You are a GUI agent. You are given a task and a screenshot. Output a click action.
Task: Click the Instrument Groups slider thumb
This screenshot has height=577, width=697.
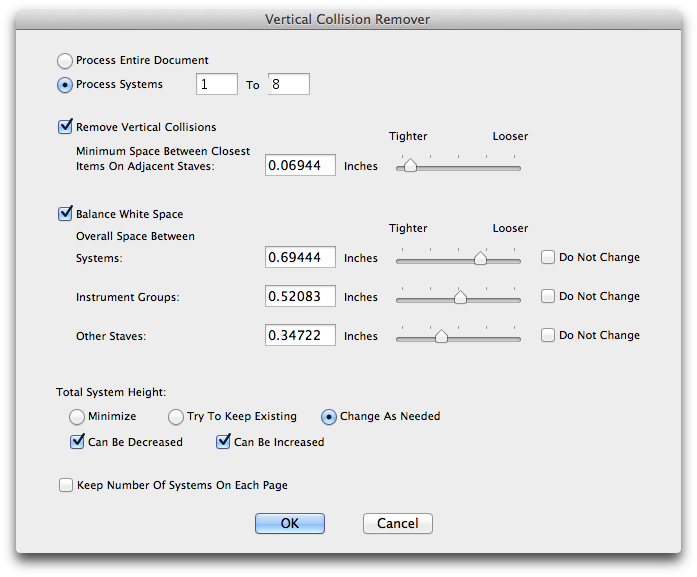point(460,297)
